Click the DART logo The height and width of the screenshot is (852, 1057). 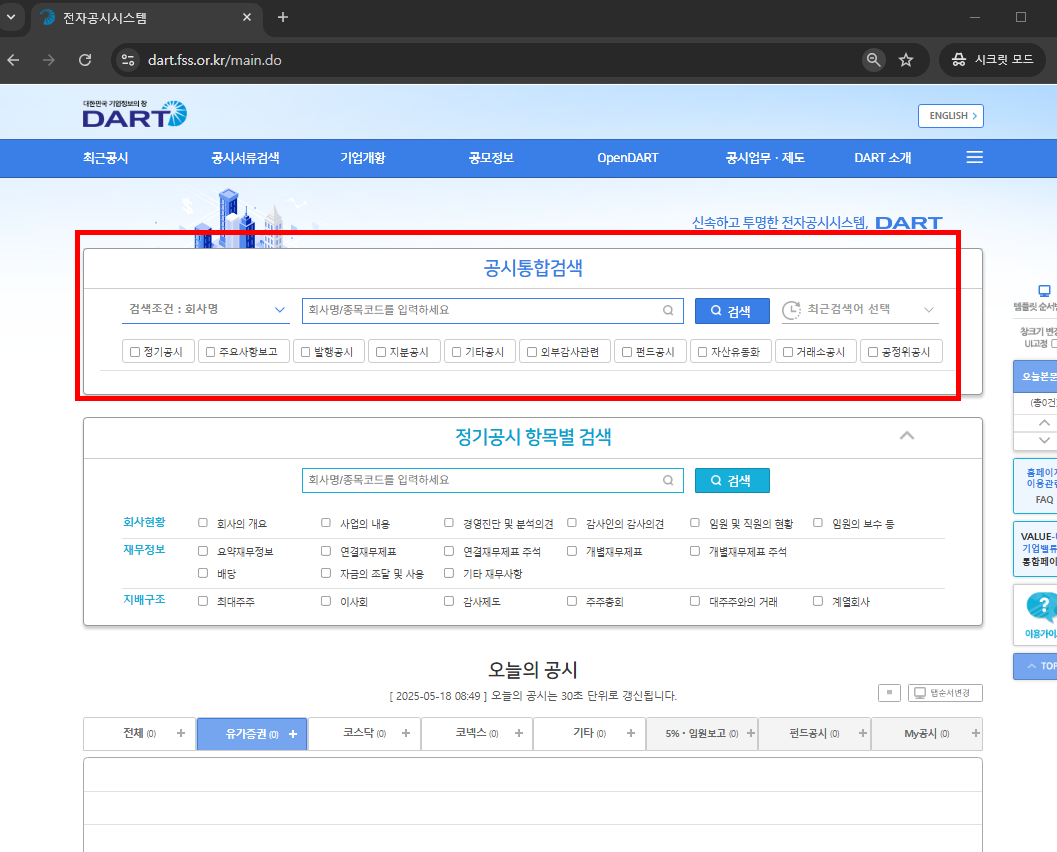coord(133,114)
